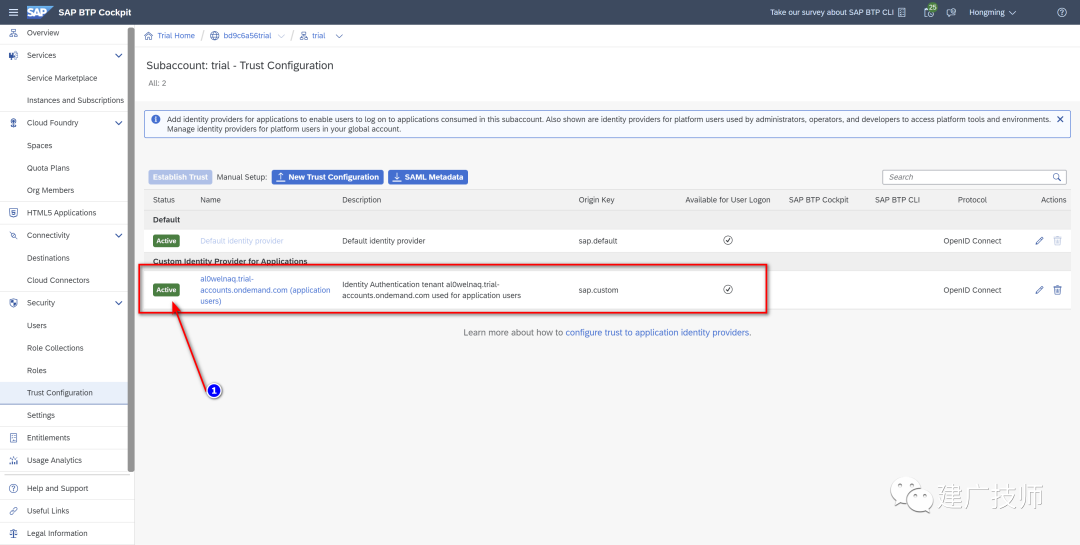Click the sidebar vertical scrollbar
The image size is (1080, 545).
131,248
